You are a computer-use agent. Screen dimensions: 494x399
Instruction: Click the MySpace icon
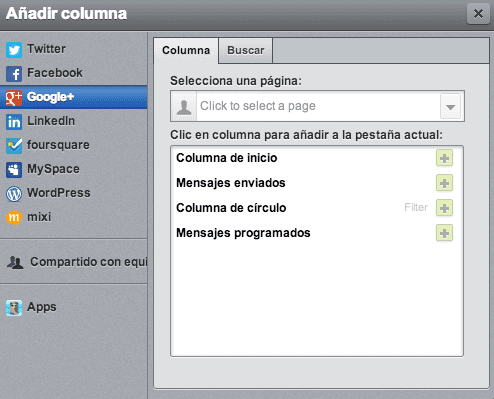(14, 170)
